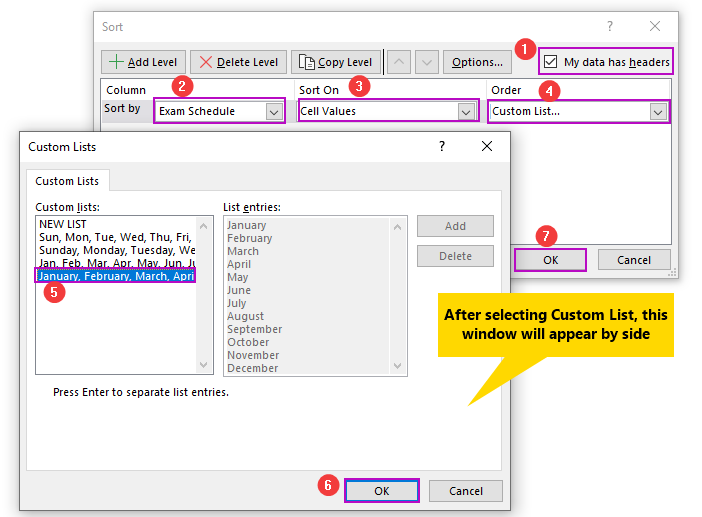Image resolution: width=702 pixels, height=517 pixels.
Task: Click the Sort dialog resize grip
Action: click(x=672, y=273)
